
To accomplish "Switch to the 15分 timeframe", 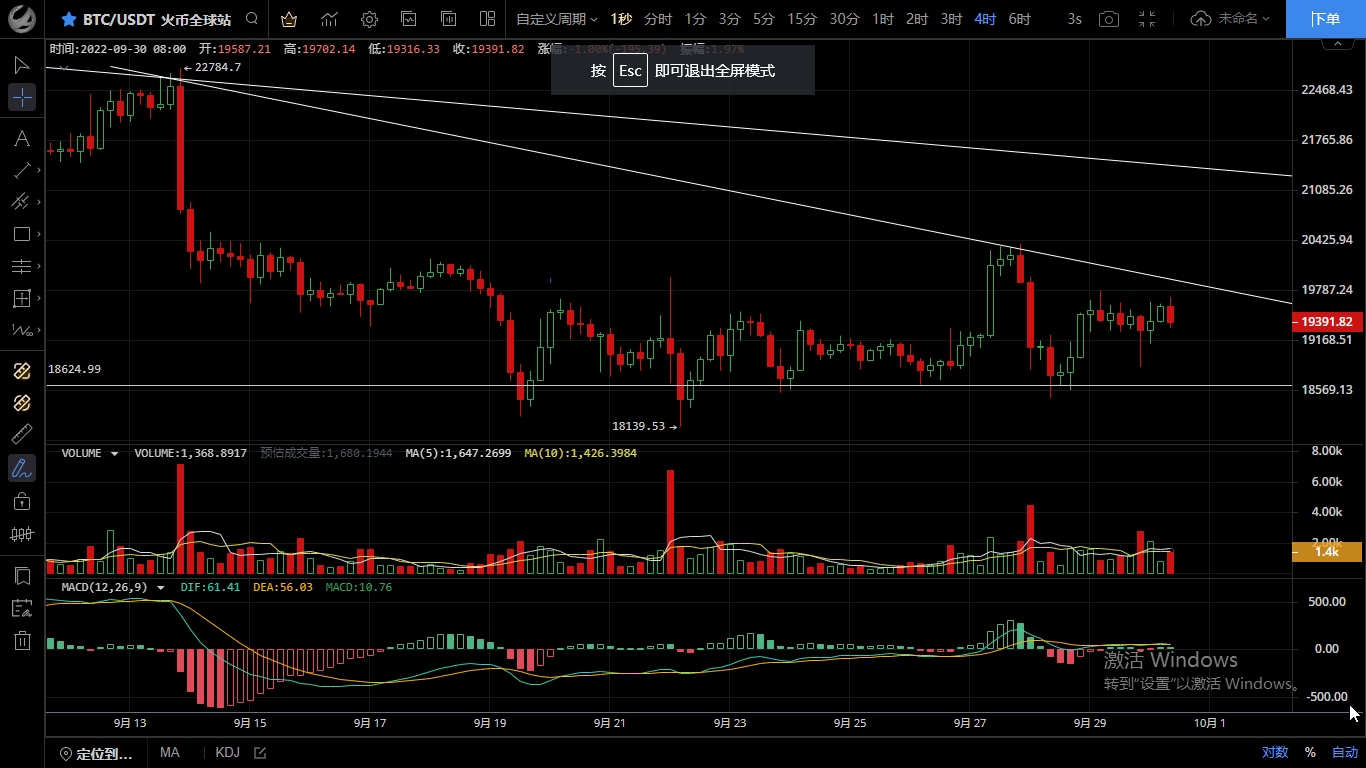I will coord(802,19).
